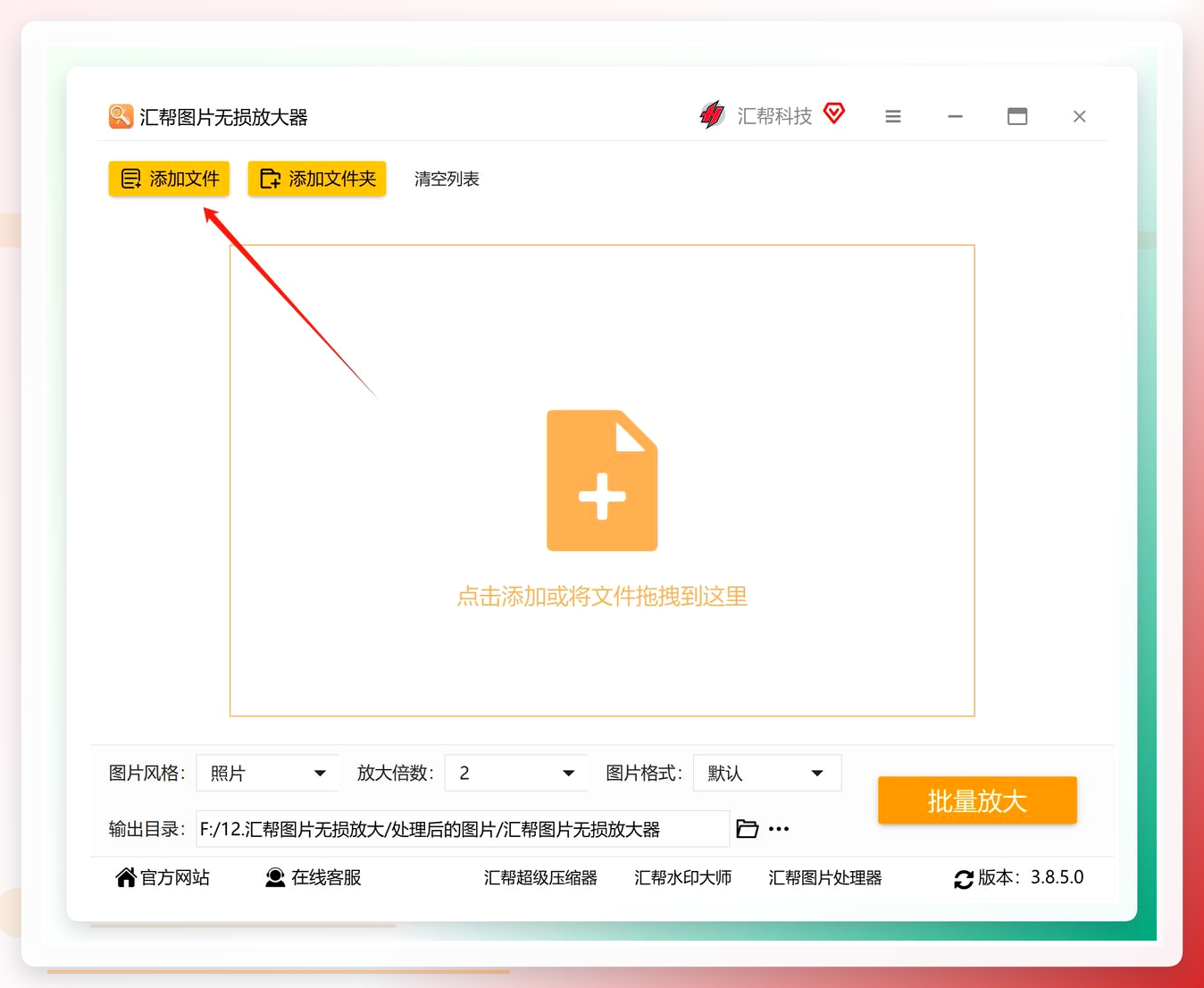Open the hamburger menu in title bar
This screenshot has width=1204, height=988.
pos(893,116)
